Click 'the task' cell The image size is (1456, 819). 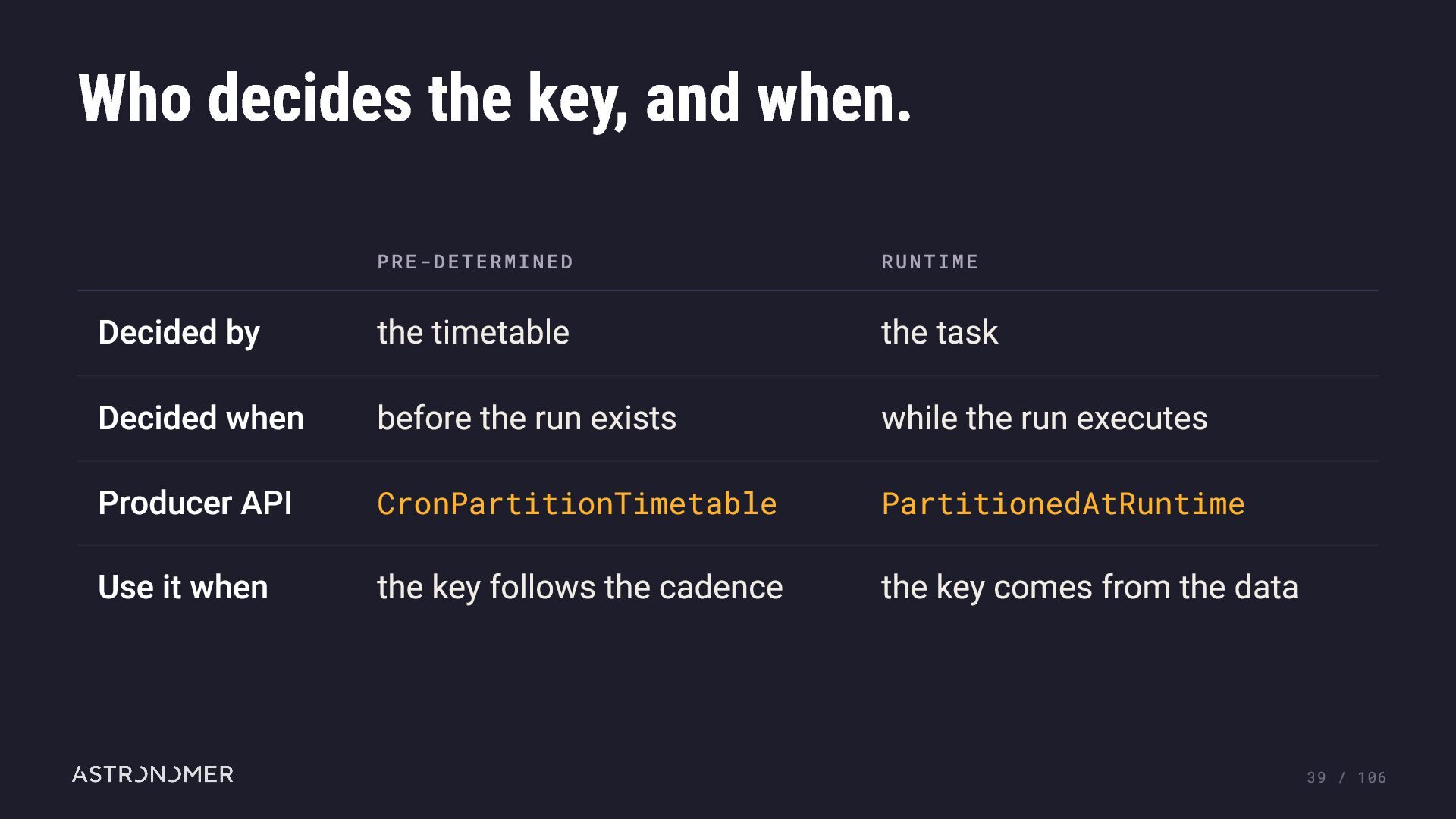tap(940, 332)
